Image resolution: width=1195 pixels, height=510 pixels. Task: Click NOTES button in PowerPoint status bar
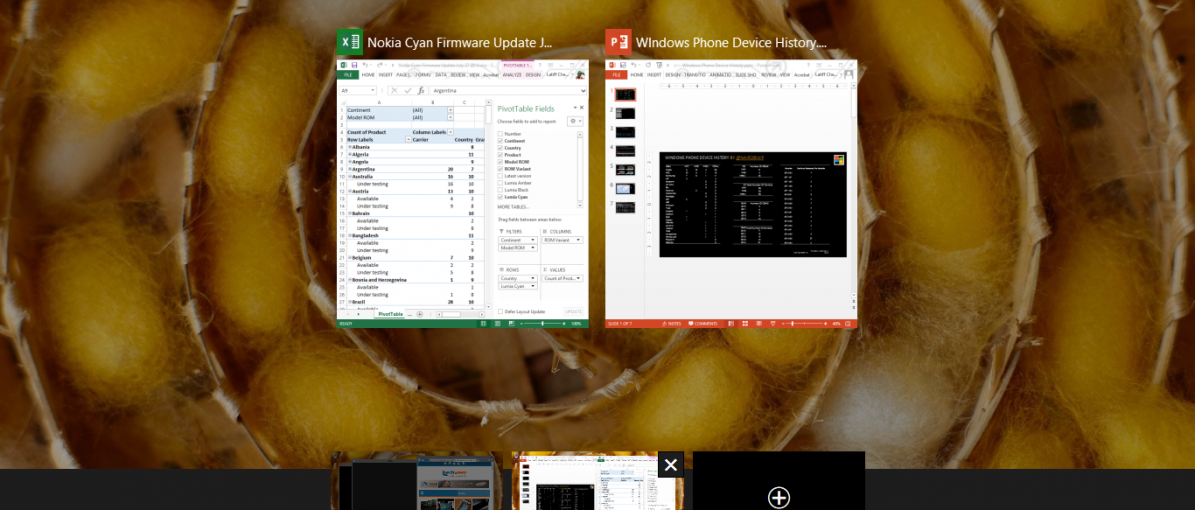click(x=671, y=324)
